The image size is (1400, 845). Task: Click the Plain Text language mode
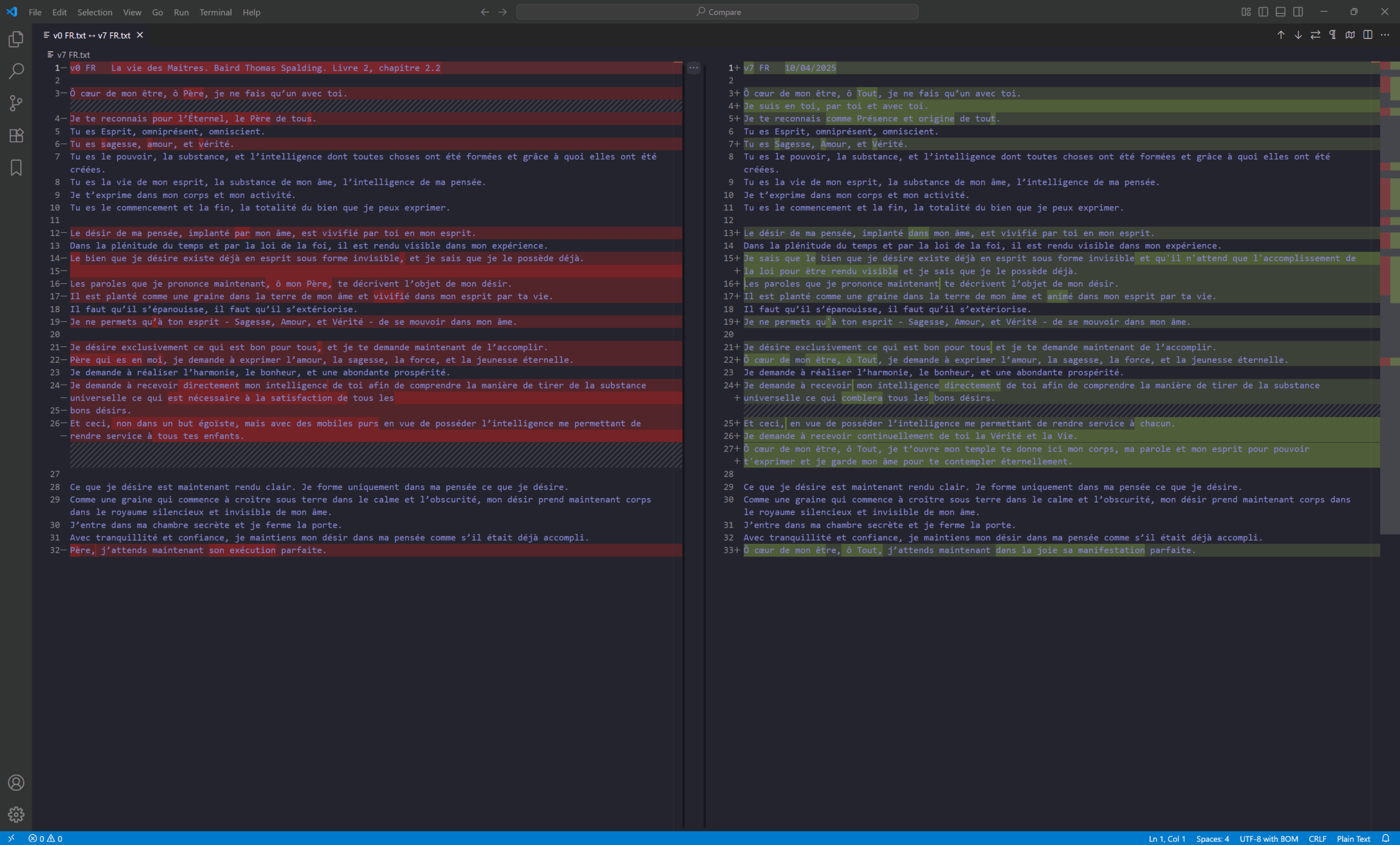[1353, 839]
